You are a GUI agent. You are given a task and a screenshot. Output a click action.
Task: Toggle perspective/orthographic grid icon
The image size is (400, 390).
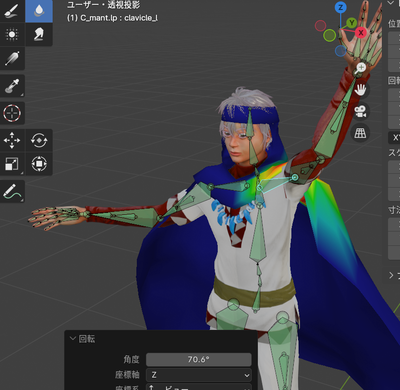click(x=360, y=133)
